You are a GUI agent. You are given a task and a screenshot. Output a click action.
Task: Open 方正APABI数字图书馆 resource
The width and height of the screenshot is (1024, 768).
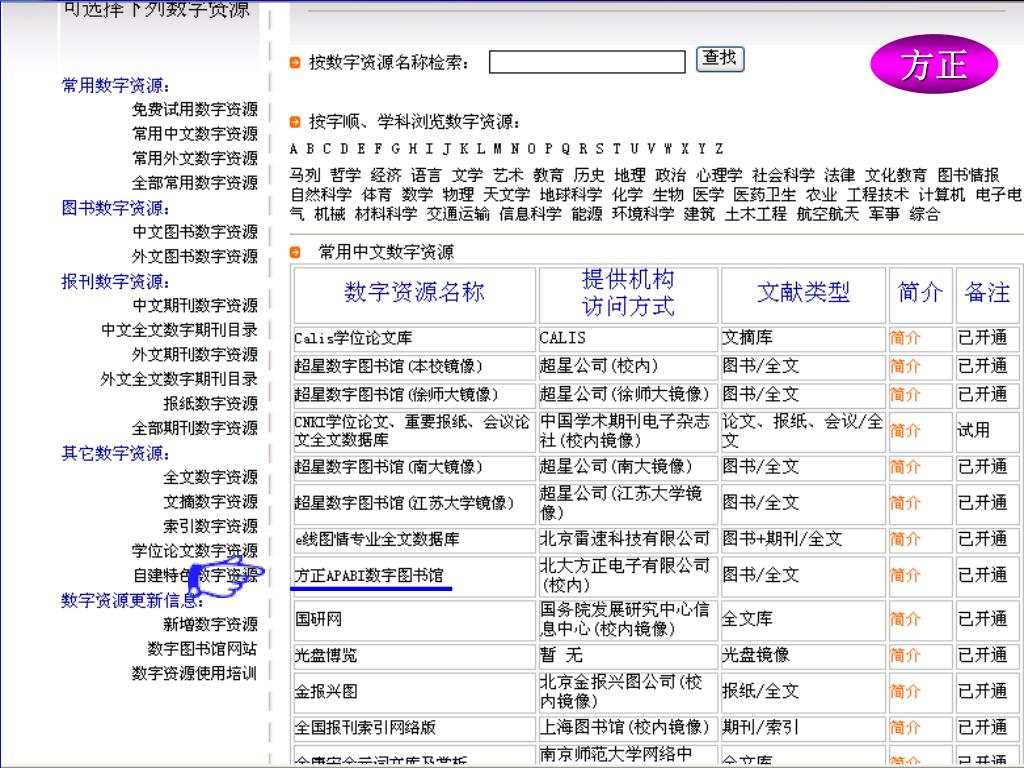point(369,575)
